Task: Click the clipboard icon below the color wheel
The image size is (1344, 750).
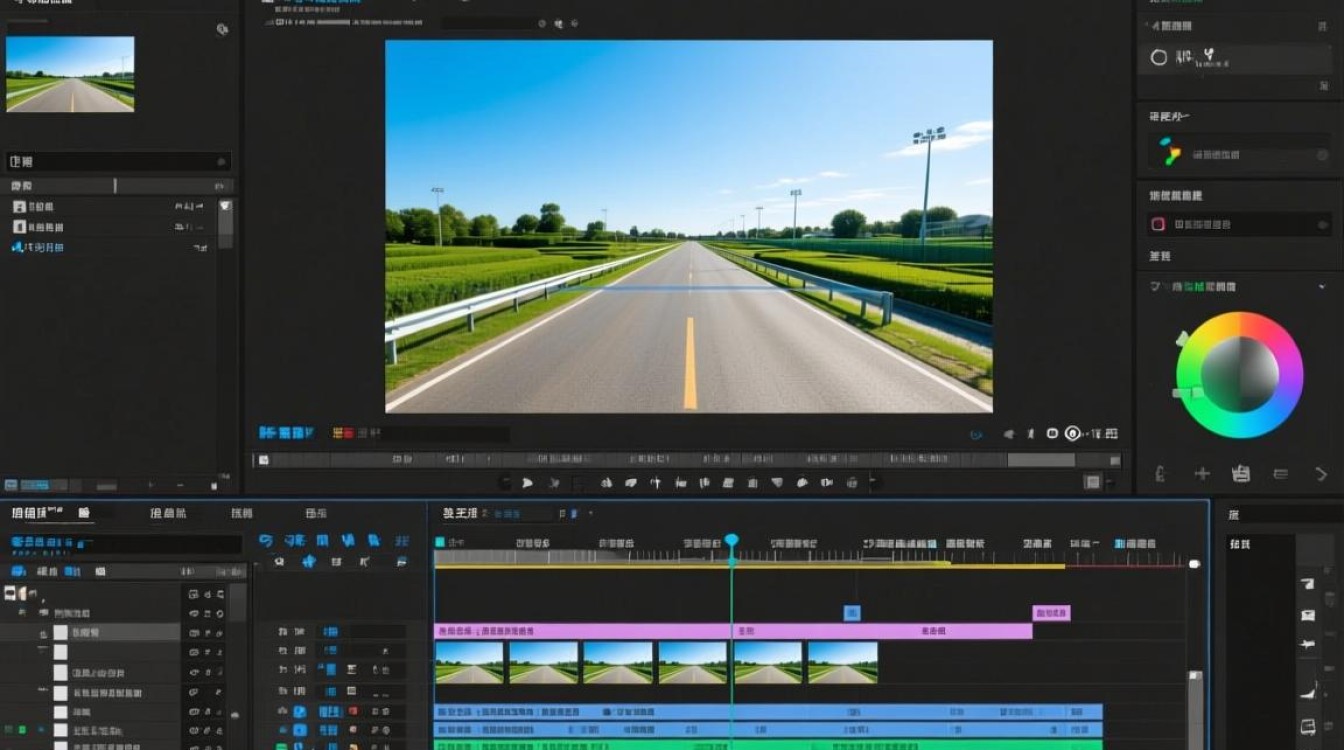Action: (1241, 474)
